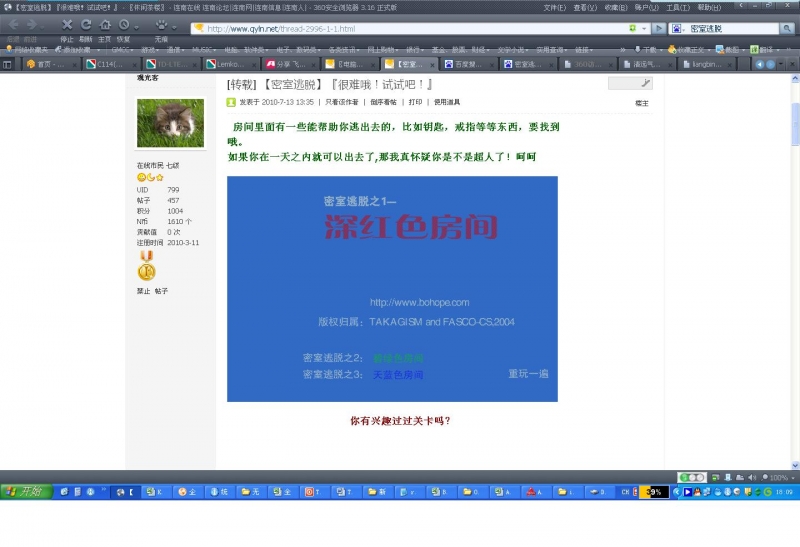Open the 收藏(B) menu
Viewport: 800px width, 547px height.
pos(616,7)
